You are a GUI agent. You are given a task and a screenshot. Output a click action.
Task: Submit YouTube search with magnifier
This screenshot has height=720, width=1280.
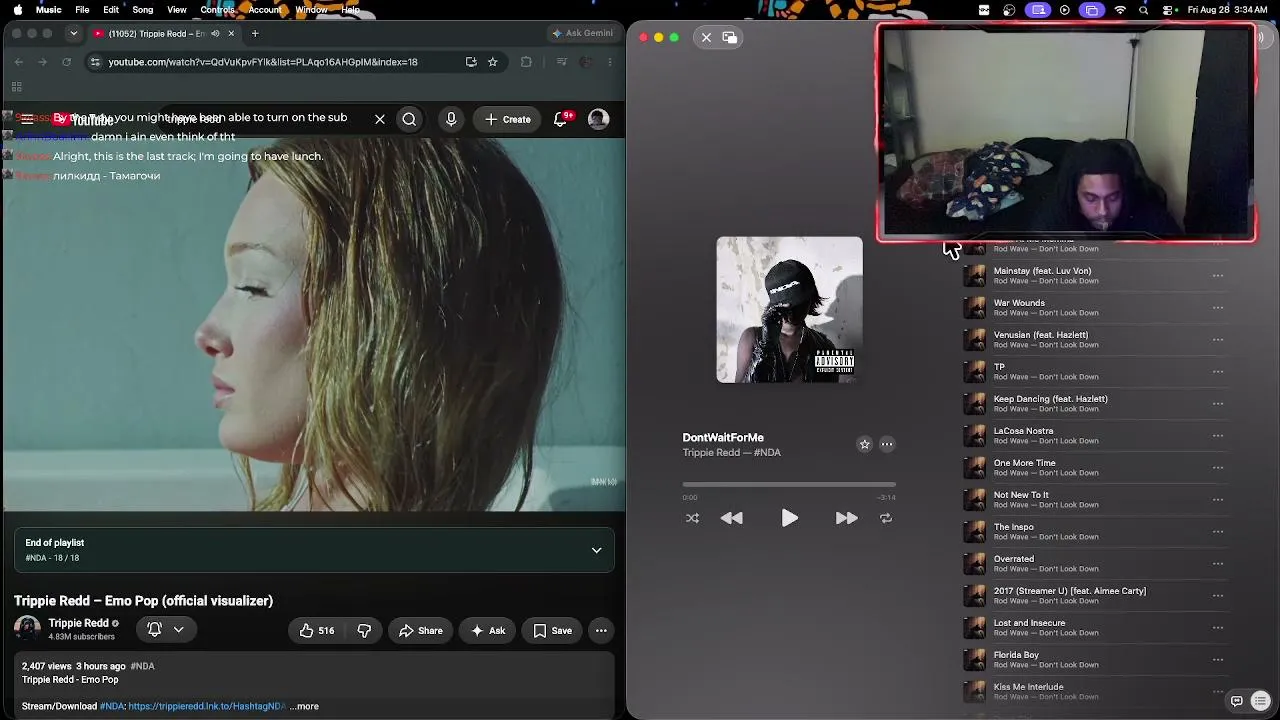pos(409,119)
